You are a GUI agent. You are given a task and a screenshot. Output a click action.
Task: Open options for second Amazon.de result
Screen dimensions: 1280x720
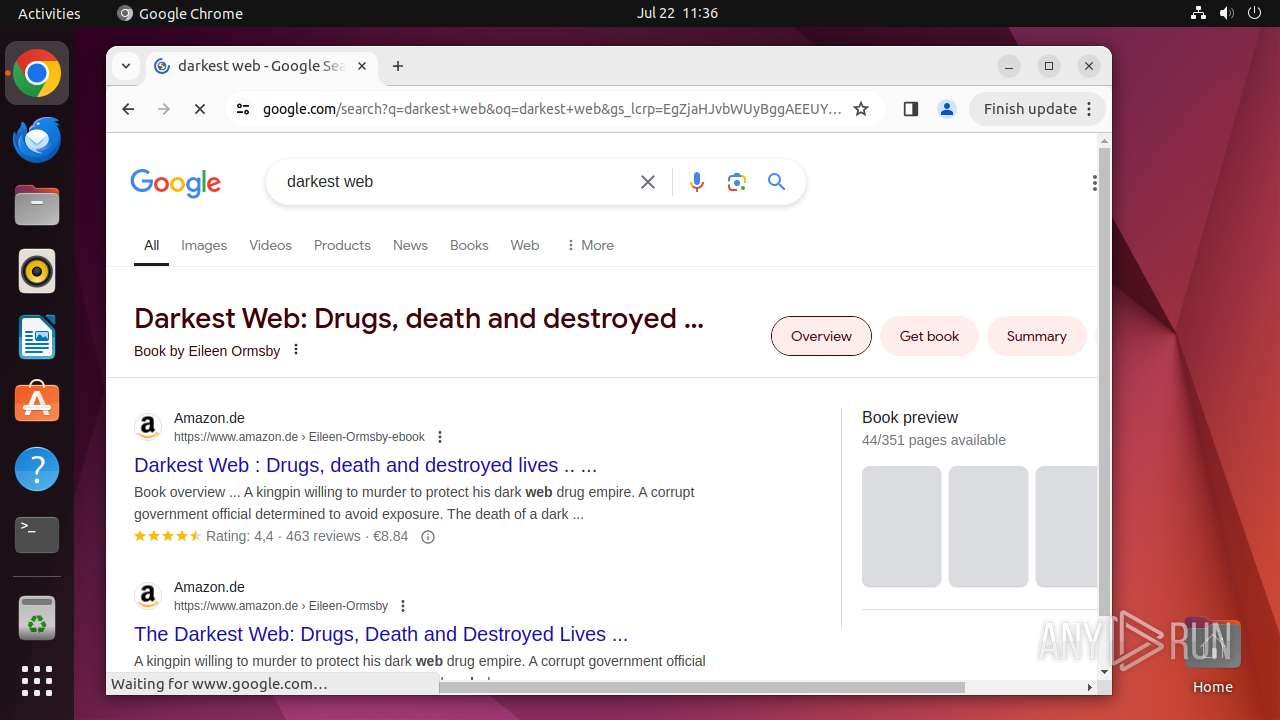(x=403, y=606)
